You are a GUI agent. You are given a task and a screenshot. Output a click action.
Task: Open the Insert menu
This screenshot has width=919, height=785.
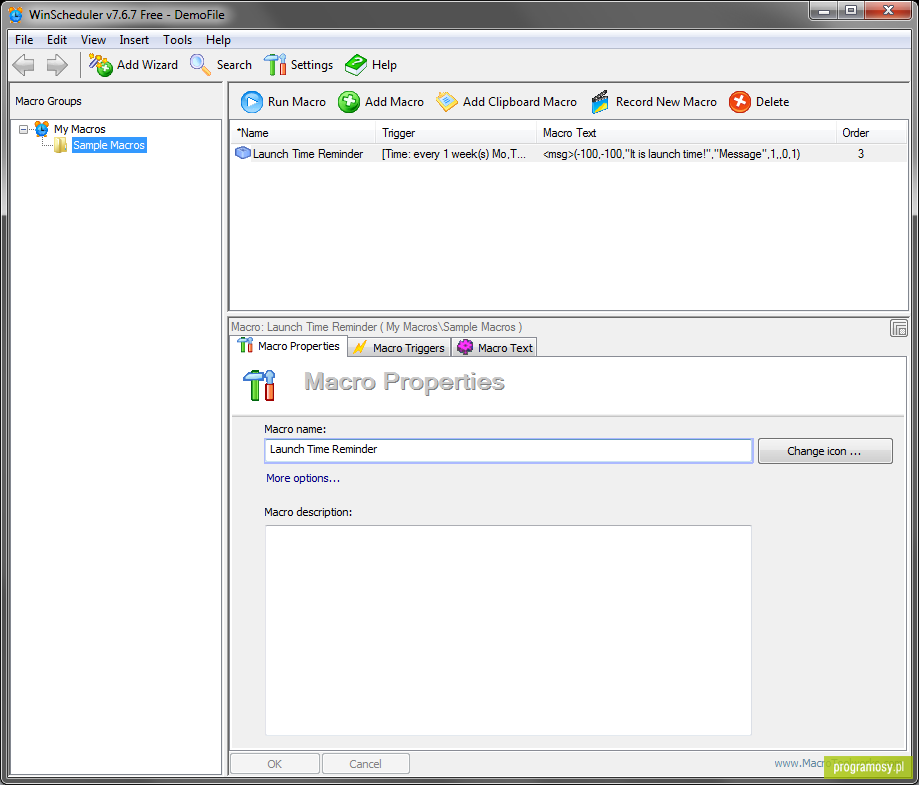(x=134, y=40)
